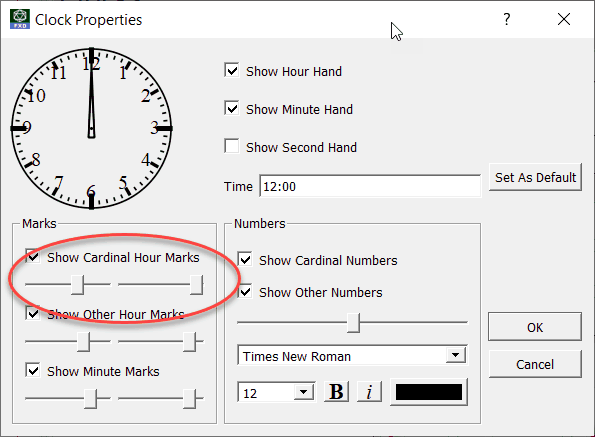
Task: Toggle Show Minute Marks checkbox
Action: pos(33,370)
